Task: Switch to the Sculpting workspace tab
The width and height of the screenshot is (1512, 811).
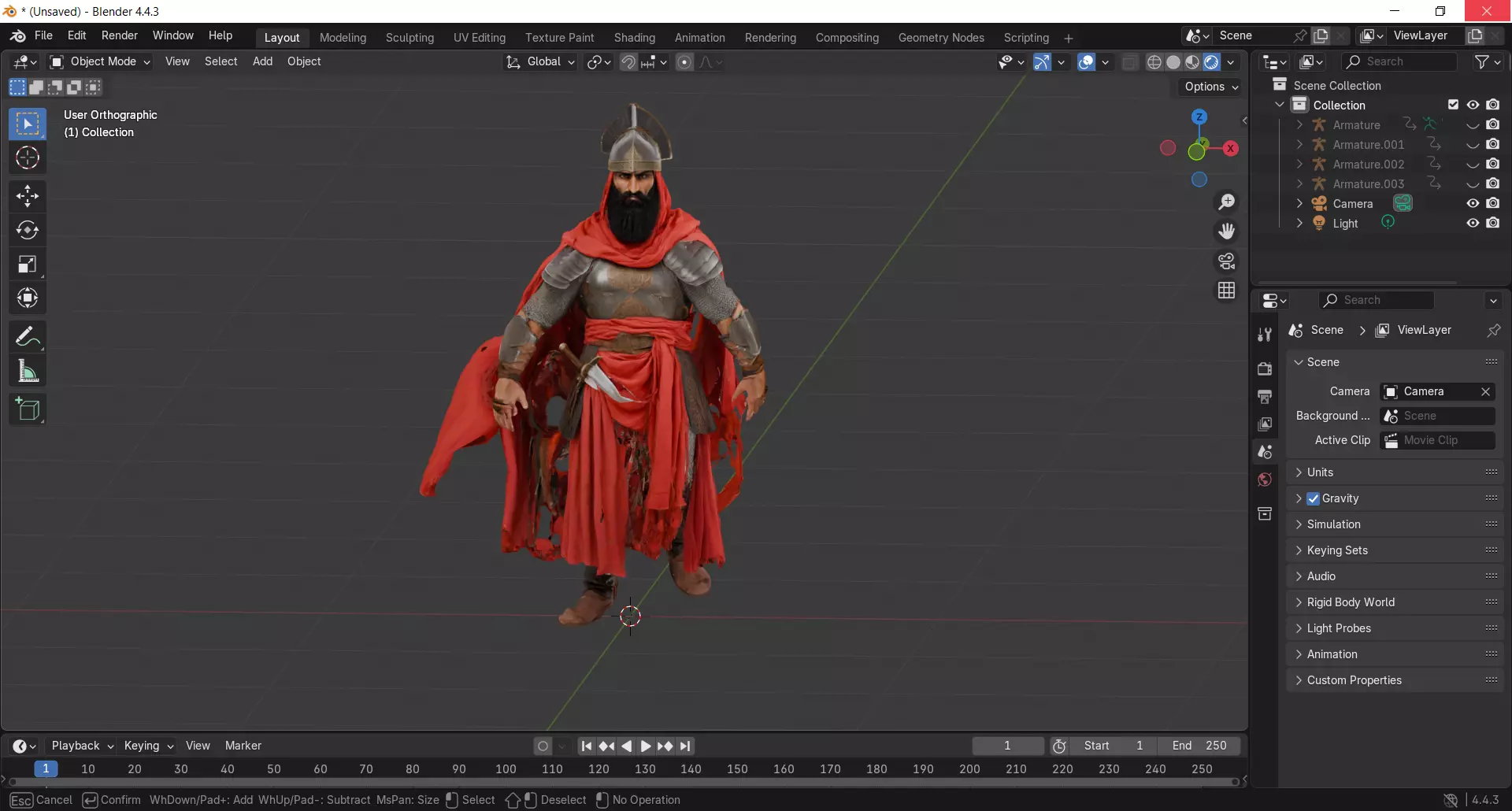Action: pos(409,38)
